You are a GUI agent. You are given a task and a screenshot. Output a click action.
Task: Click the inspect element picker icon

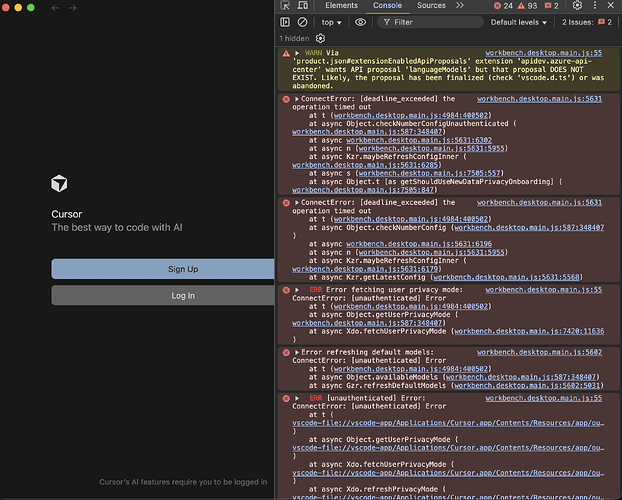pos(285,5)
